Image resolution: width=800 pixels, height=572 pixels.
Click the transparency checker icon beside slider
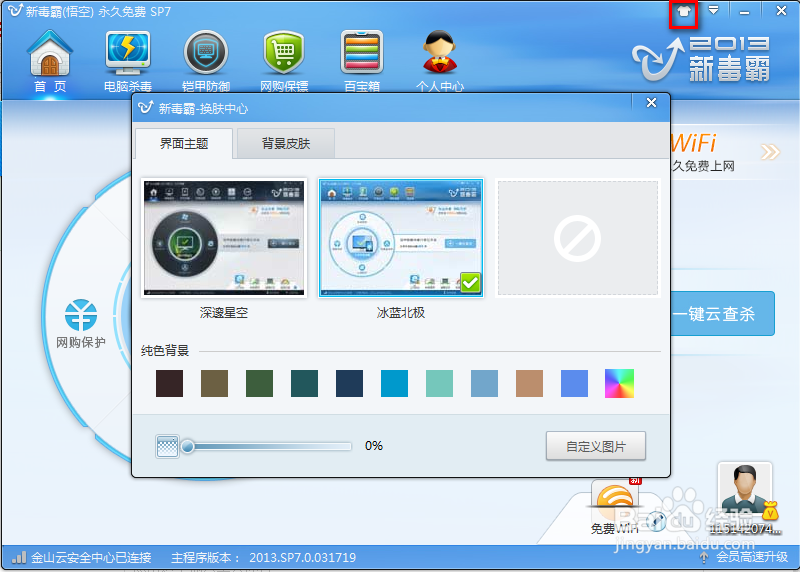point(167,446)
